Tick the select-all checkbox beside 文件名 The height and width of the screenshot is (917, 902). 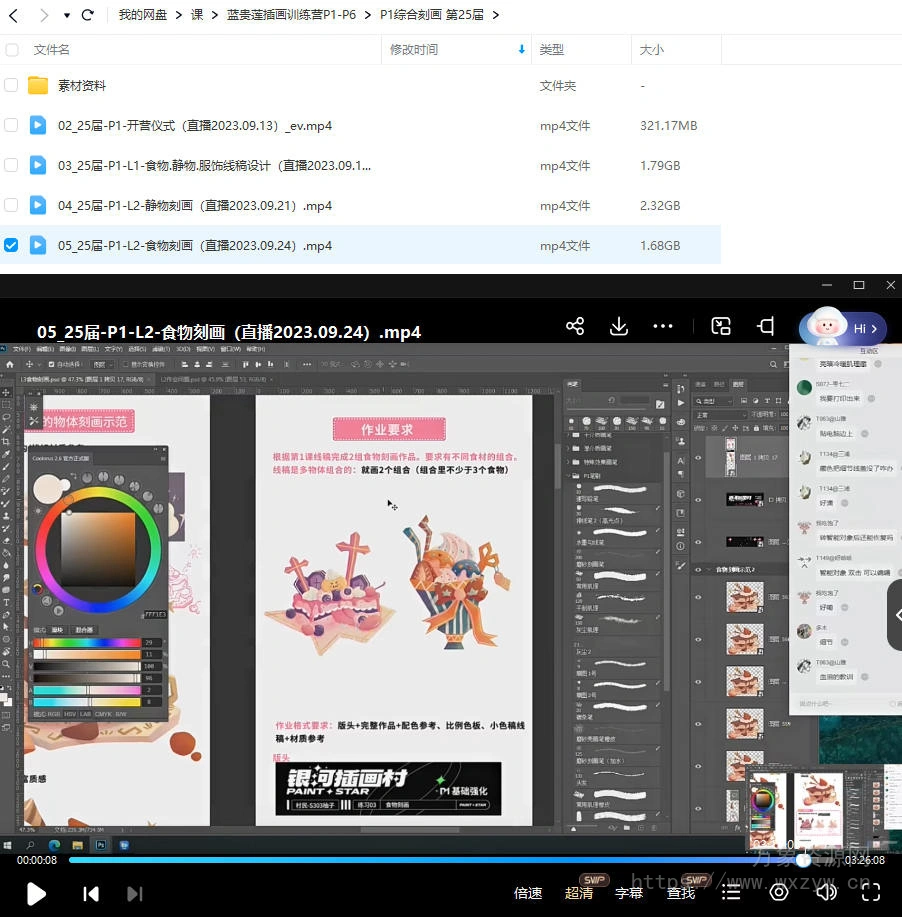point(11,50)
